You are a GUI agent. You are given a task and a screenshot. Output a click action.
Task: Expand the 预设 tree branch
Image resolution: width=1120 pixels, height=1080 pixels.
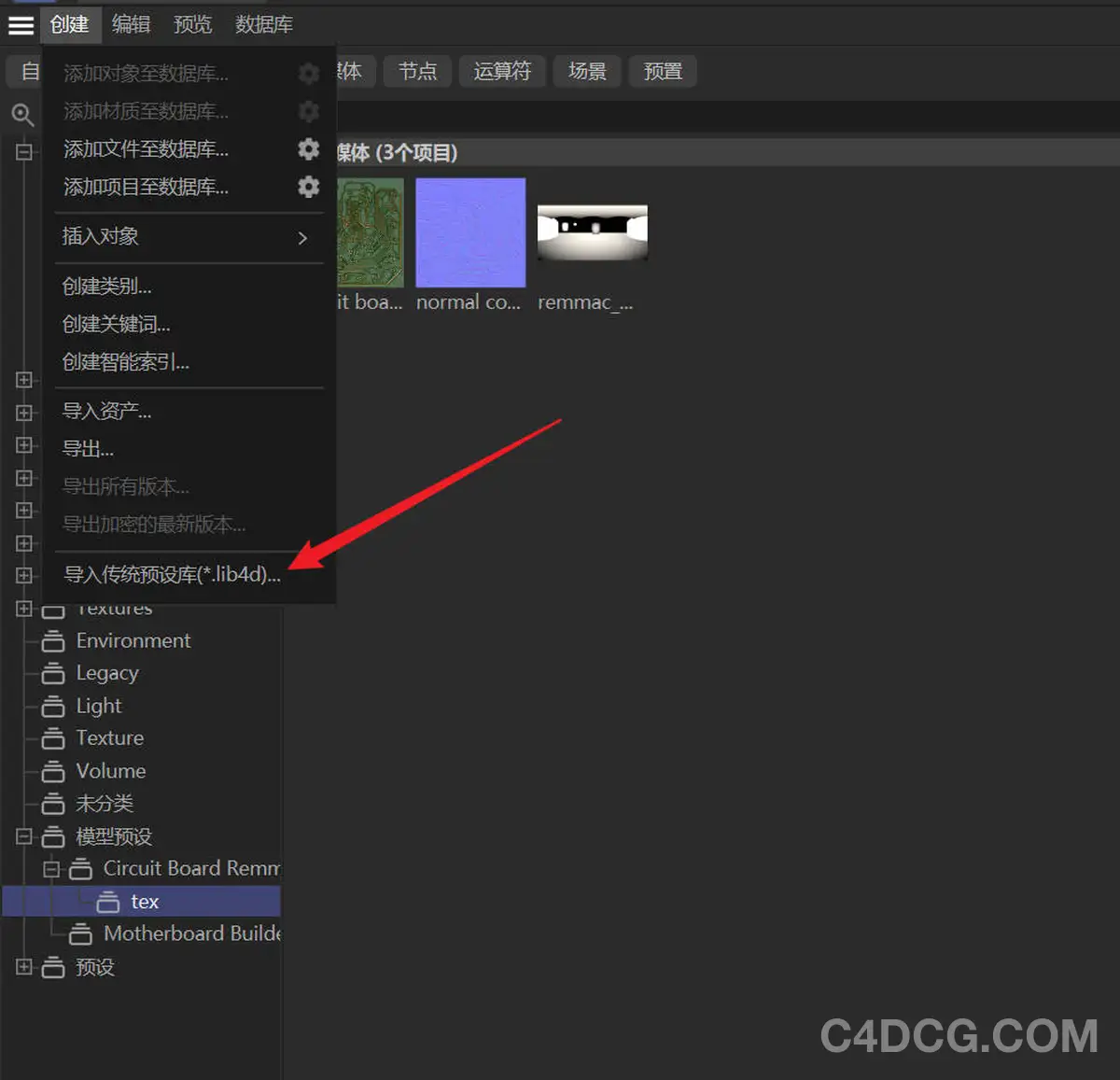point(23,968)
